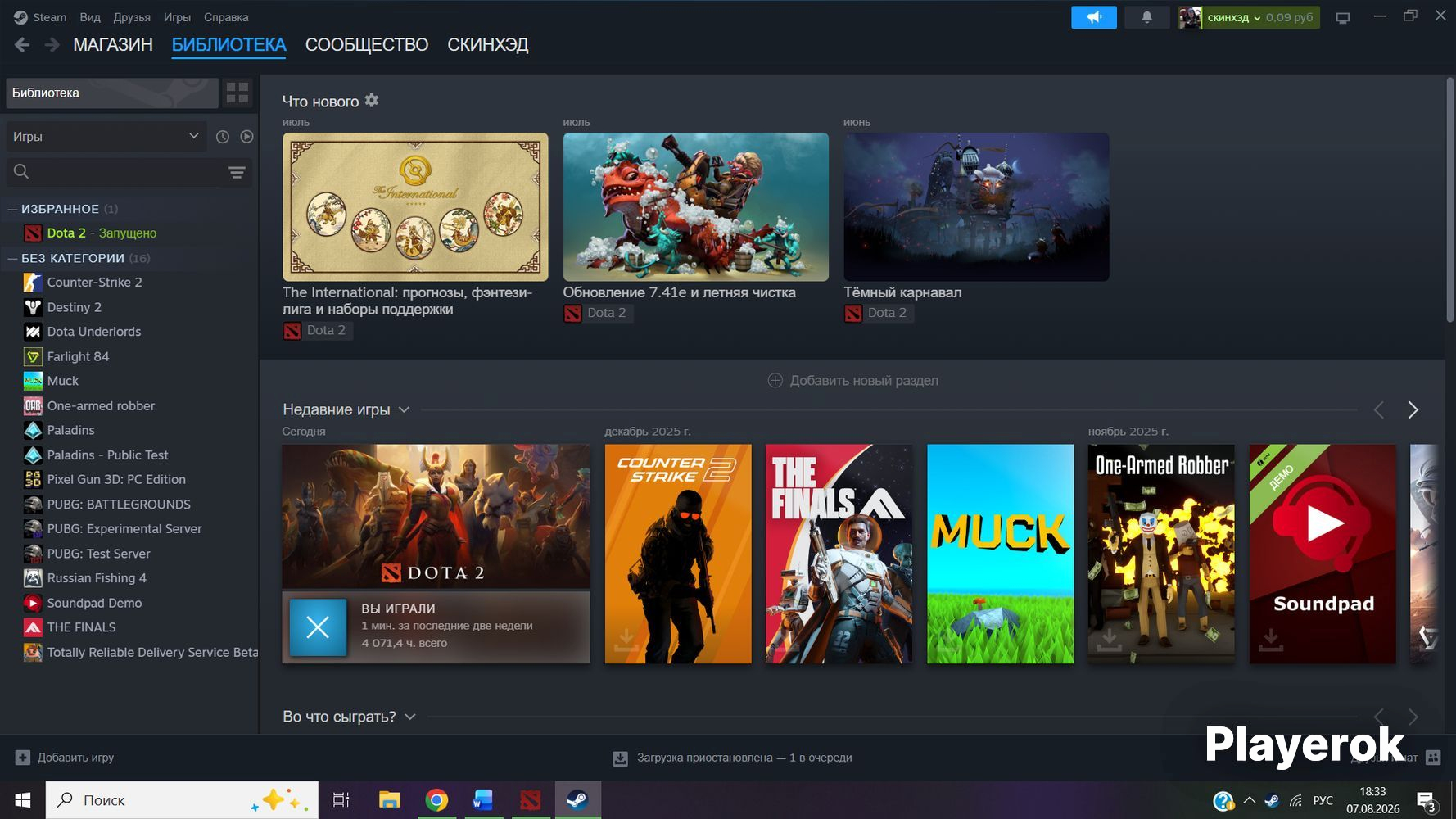
Task: Filter library by ready-to-play games icon
Action: click(x=246, y=137)
